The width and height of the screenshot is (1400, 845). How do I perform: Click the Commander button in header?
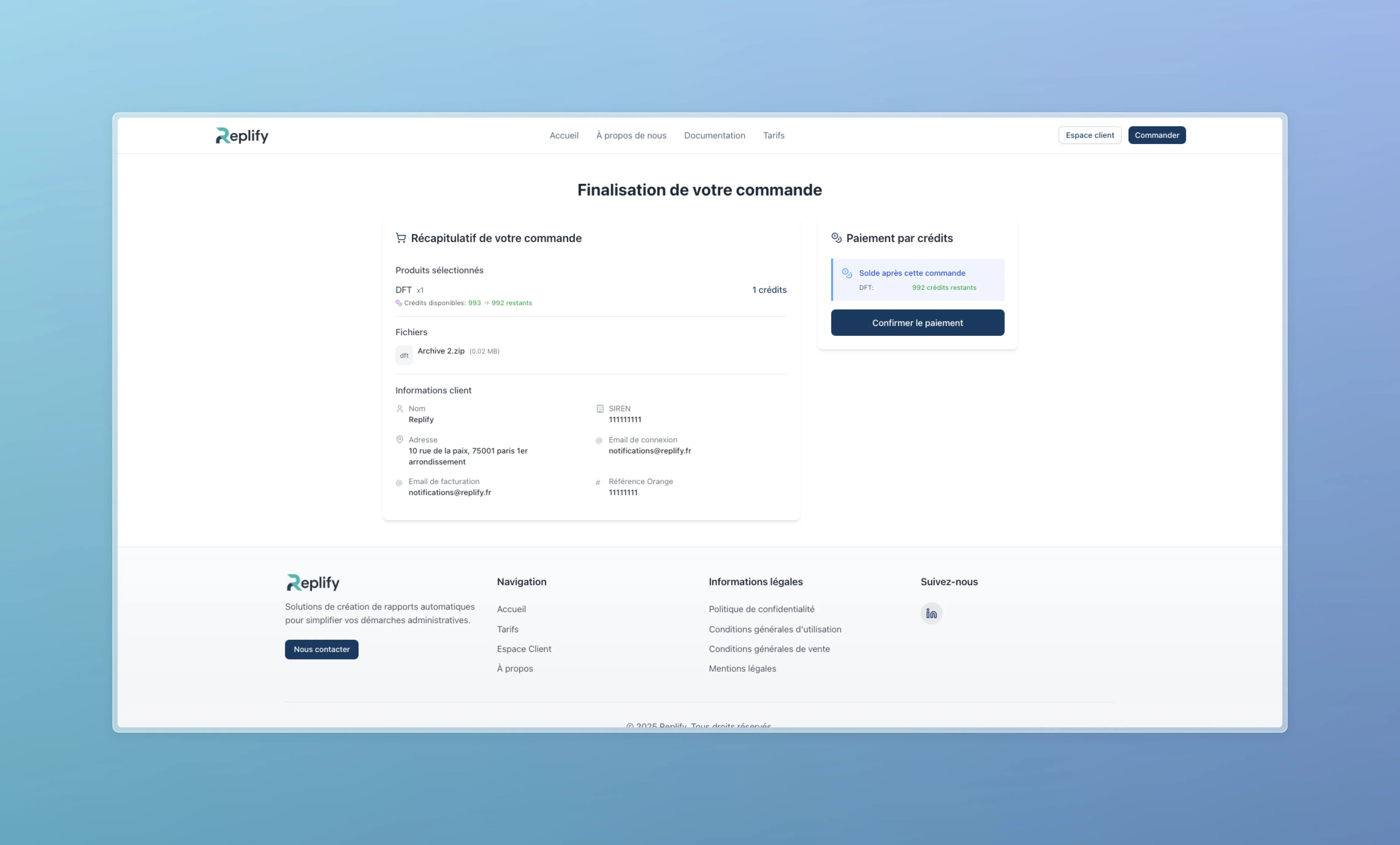pos(1156,135)
